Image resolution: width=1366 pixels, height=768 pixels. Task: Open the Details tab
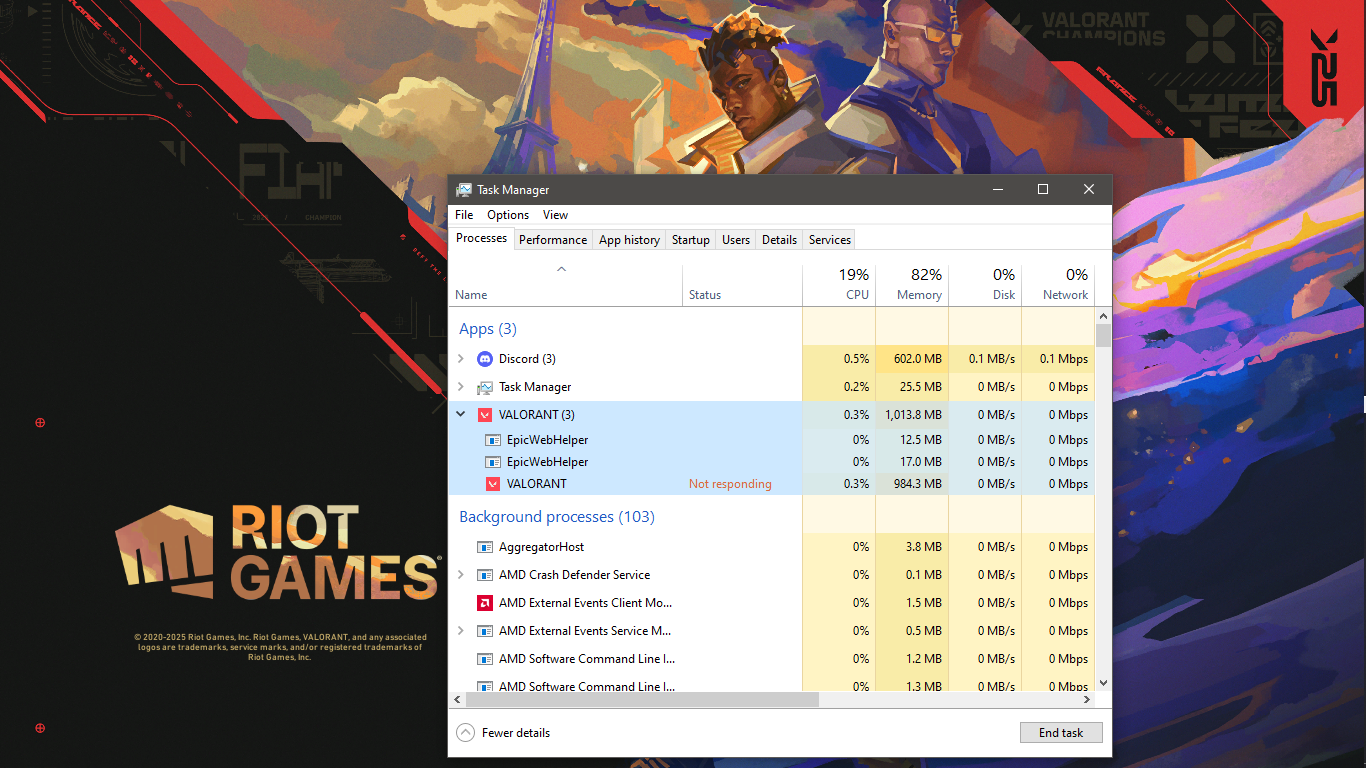click(x=779, y=240)
